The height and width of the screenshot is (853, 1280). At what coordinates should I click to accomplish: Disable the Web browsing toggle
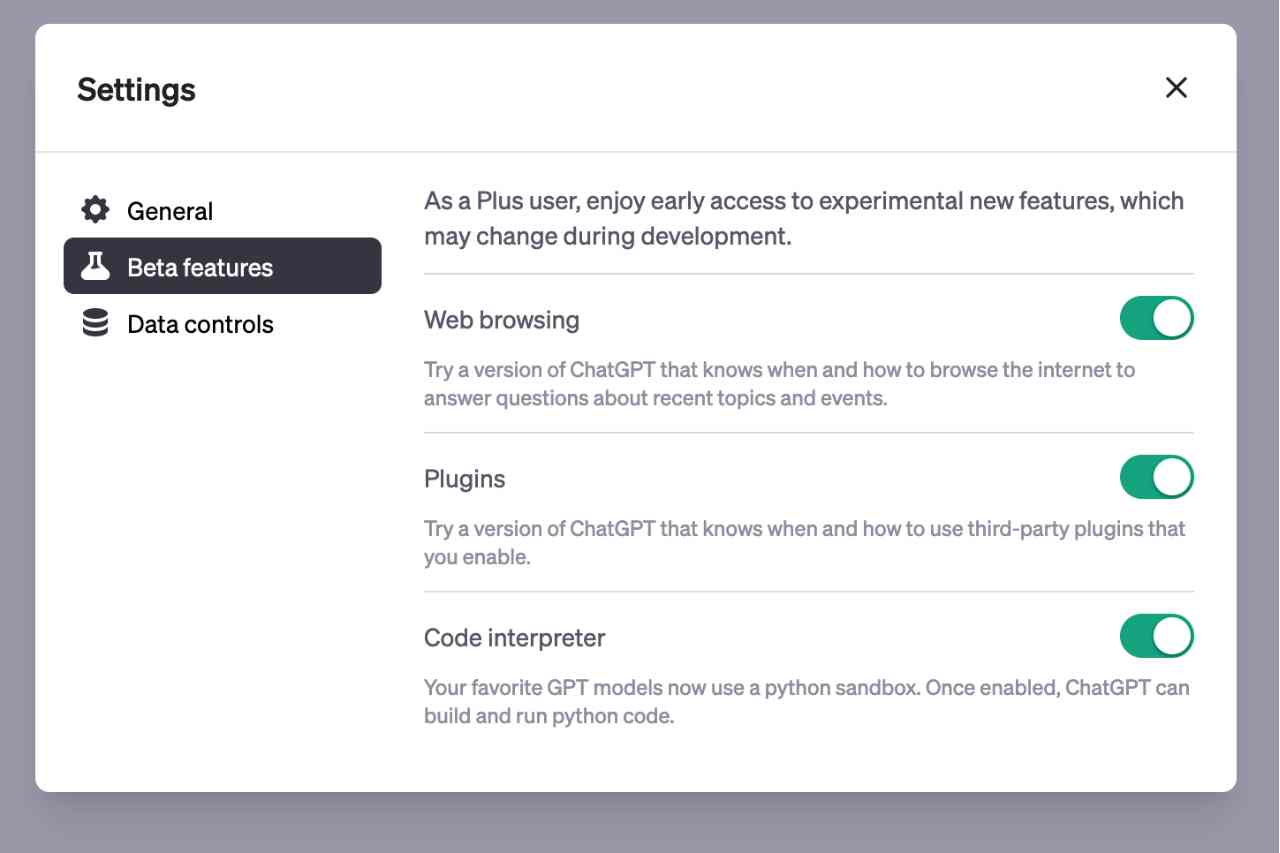(1157, 317)
